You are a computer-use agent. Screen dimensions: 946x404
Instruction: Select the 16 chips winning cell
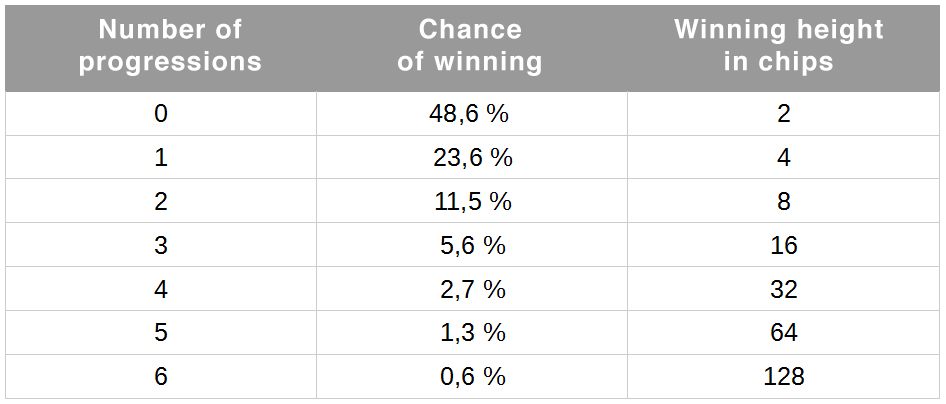(x=783, y=246)
